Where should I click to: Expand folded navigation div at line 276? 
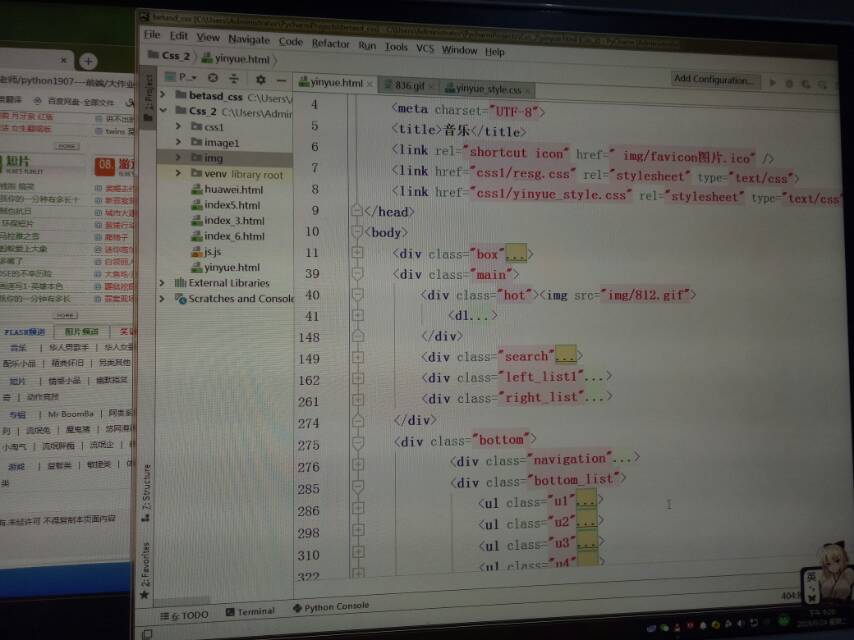(x=357, y=465)
